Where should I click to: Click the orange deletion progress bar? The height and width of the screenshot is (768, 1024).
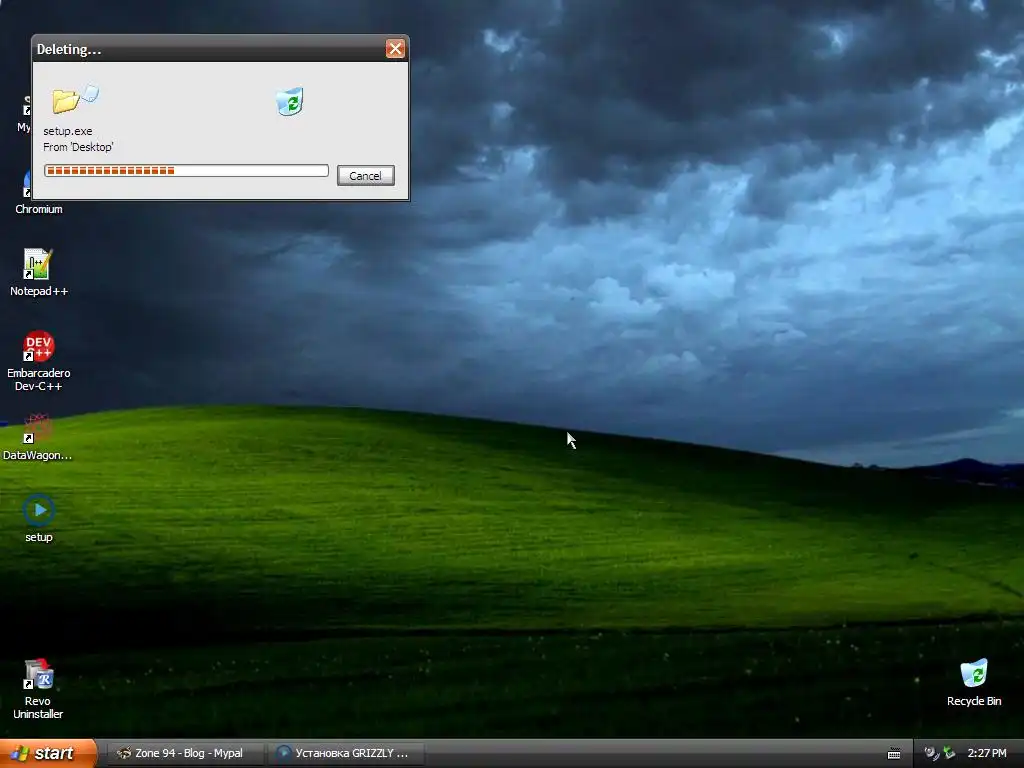tap(186, 170)
